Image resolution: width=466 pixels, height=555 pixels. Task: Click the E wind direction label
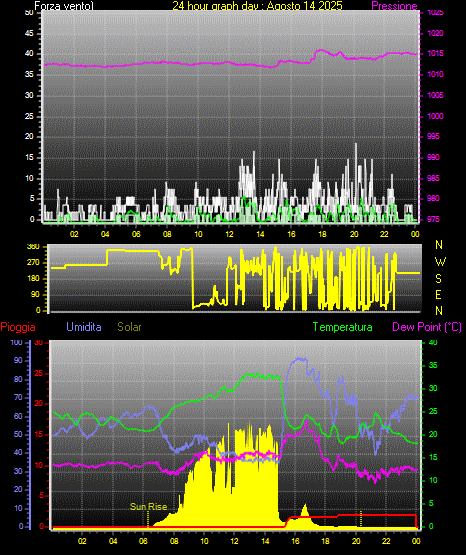click(438, 294)
